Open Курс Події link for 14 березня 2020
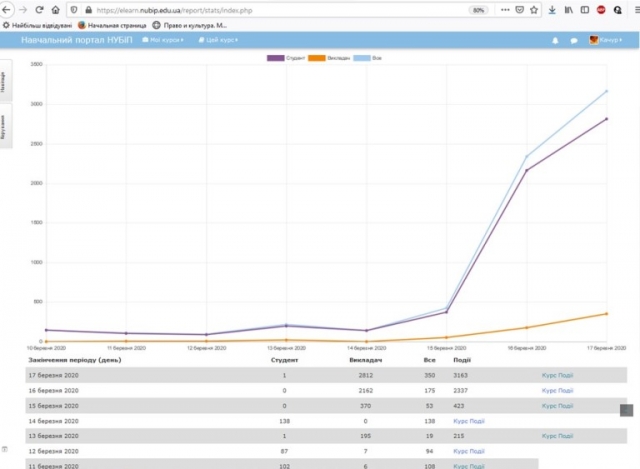Image resolution: width=640 pixels, height=469 pixels. (x=469, y=421)
